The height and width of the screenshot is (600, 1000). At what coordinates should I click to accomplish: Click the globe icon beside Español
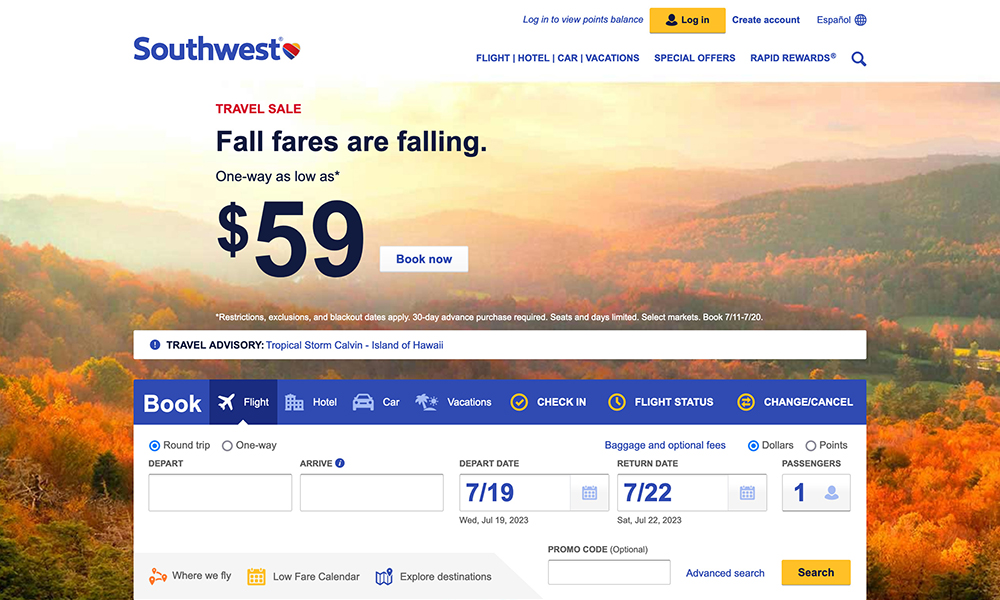[861, 20]
